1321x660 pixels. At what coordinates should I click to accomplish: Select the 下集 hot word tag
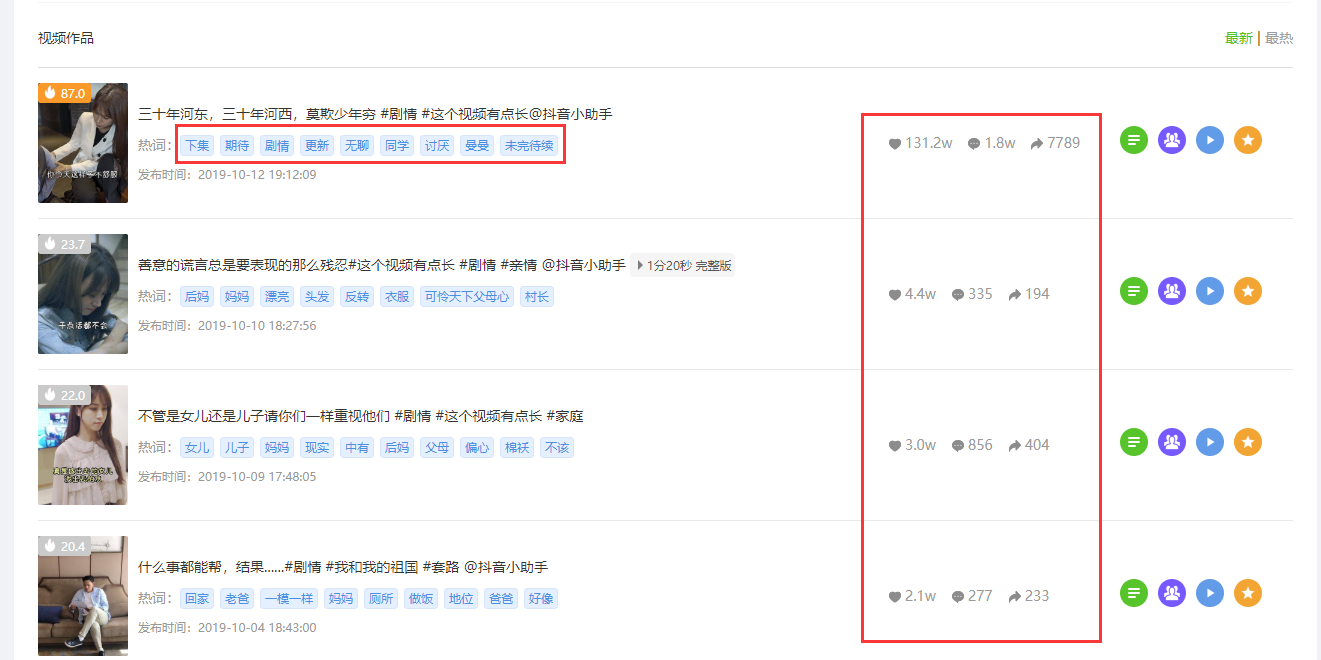(197, 146)
